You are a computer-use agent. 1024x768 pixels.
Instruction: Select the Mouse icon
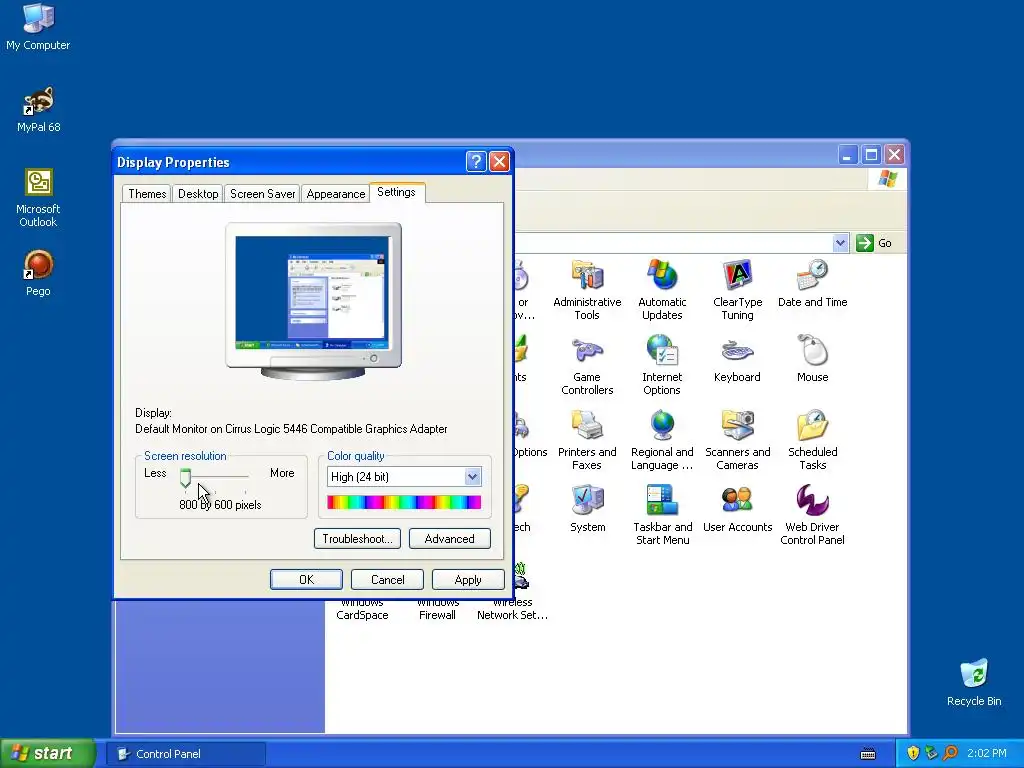pyautogui.click(x=812, y=359)
